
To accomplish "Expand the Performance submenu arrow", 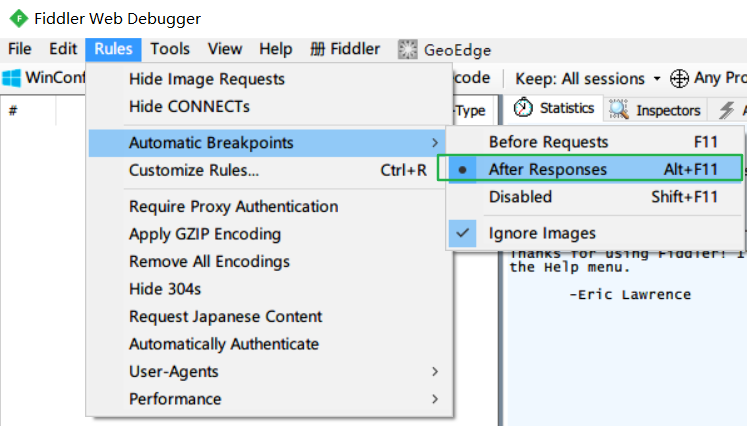I will pyautogui.click(x=434, y=399).
